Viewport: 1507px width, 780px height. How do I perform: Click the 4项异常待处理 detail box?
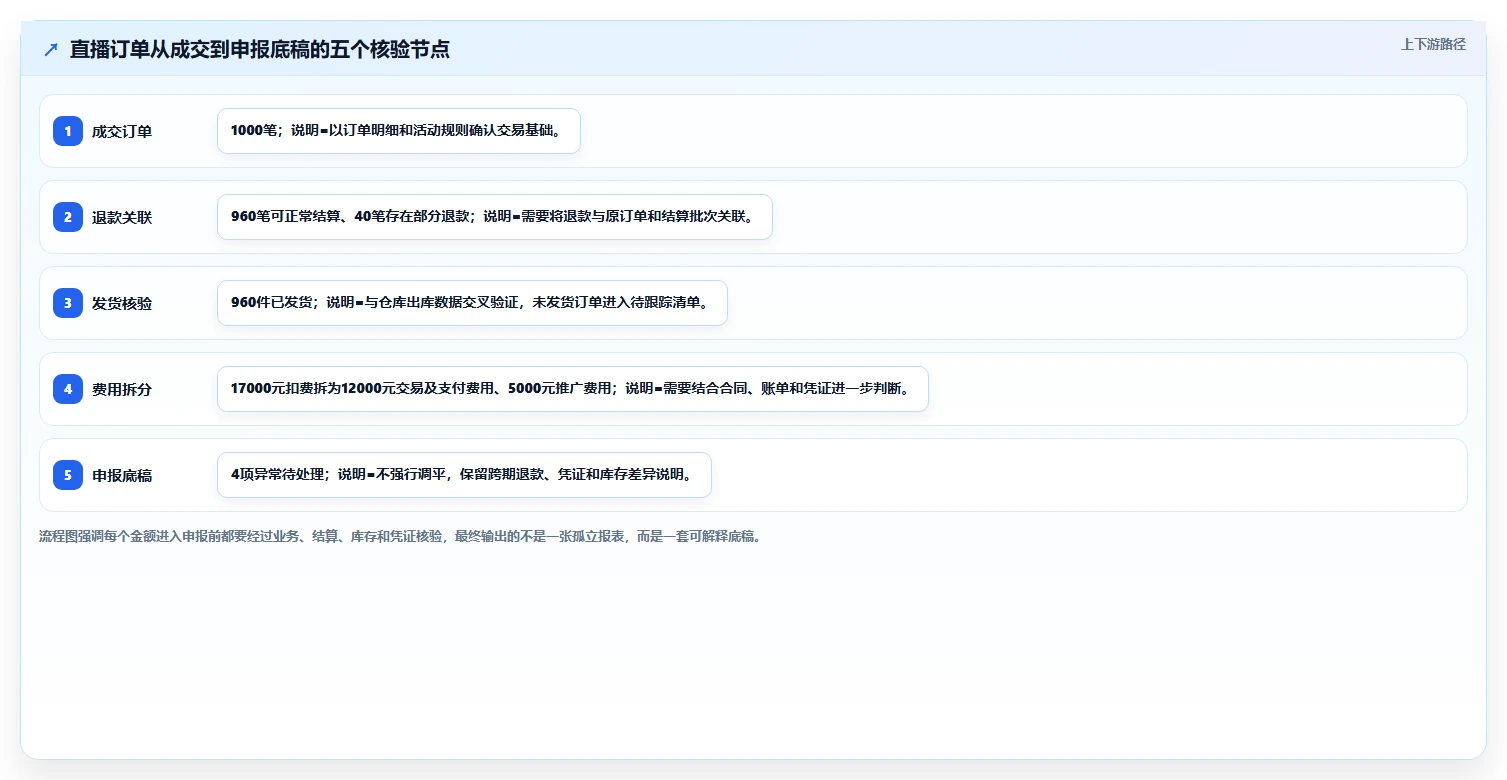coord(464,475)
